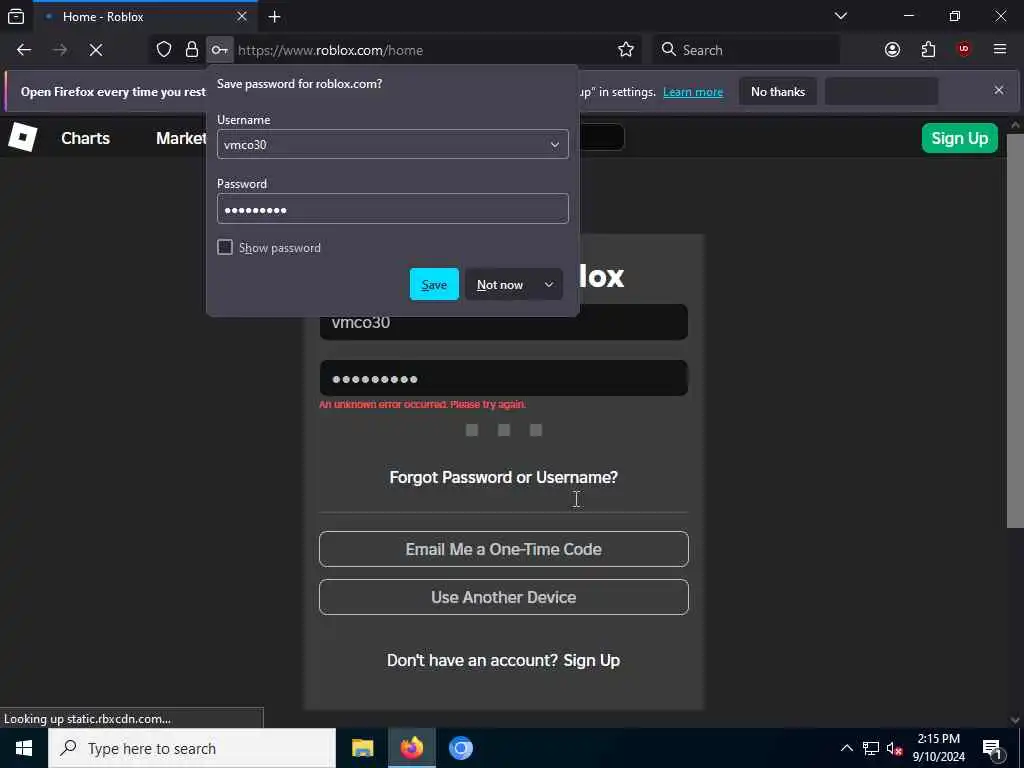Open the list all tabs chevron
1024x768 pixels.
pos(840,16)
